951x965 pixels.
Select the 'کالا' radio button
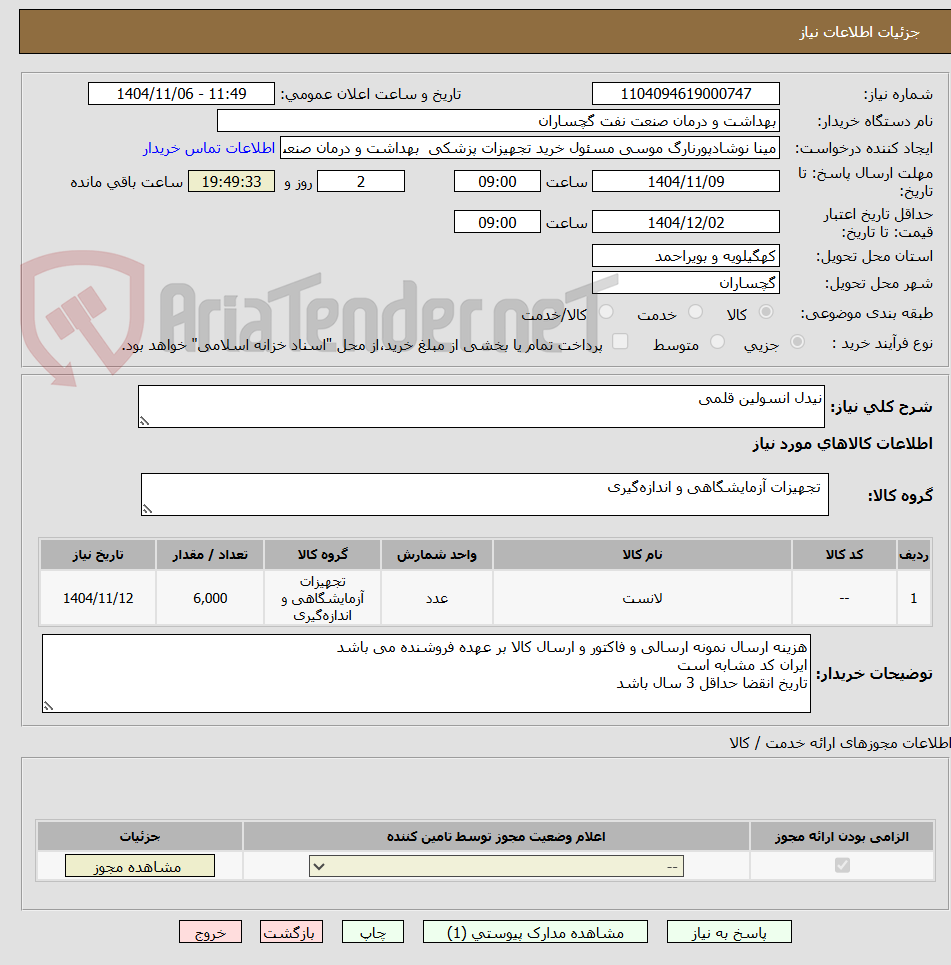tap(766, 312)
